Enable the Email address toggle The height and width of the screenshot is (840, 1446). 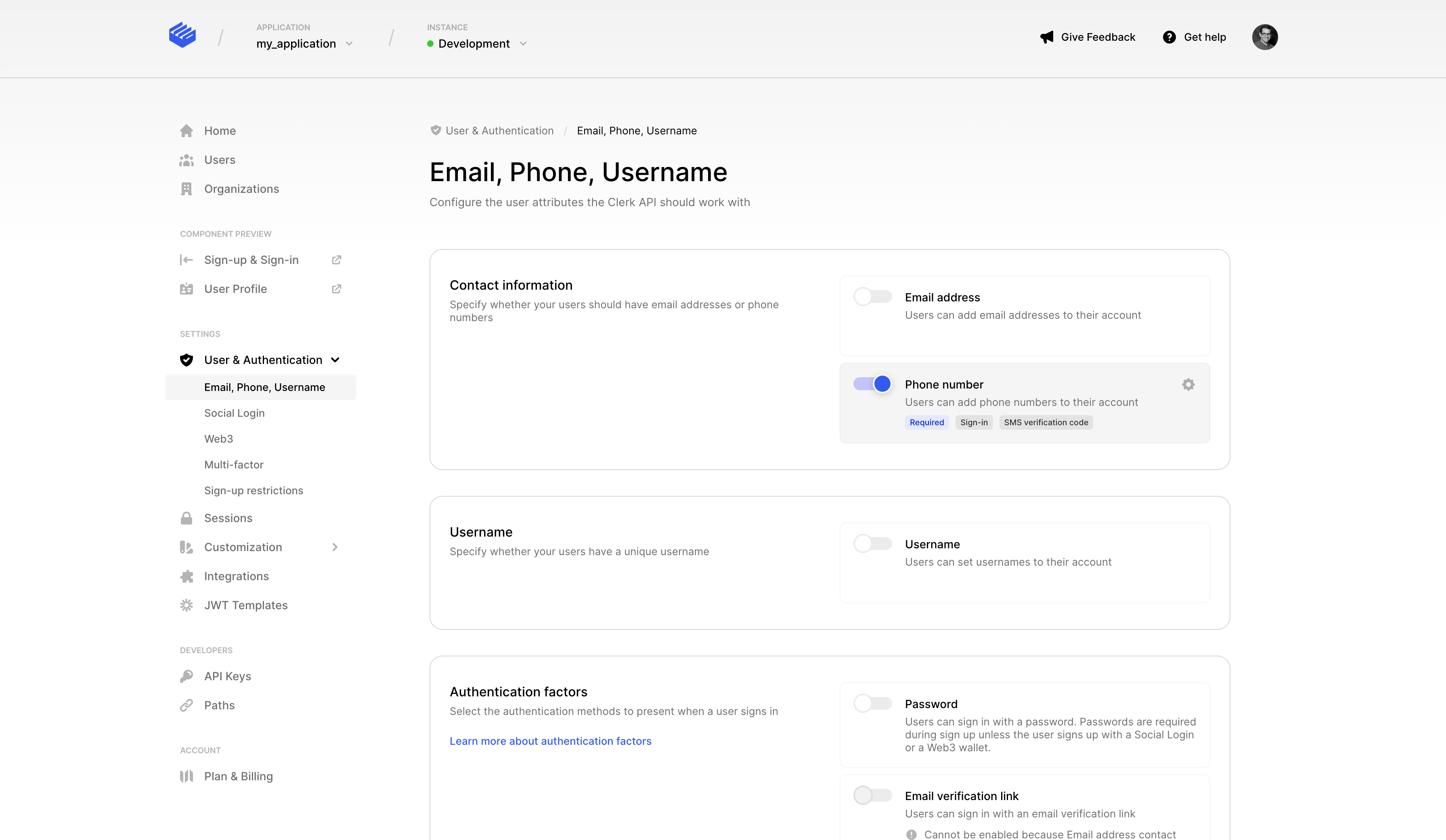click(872, 297)
